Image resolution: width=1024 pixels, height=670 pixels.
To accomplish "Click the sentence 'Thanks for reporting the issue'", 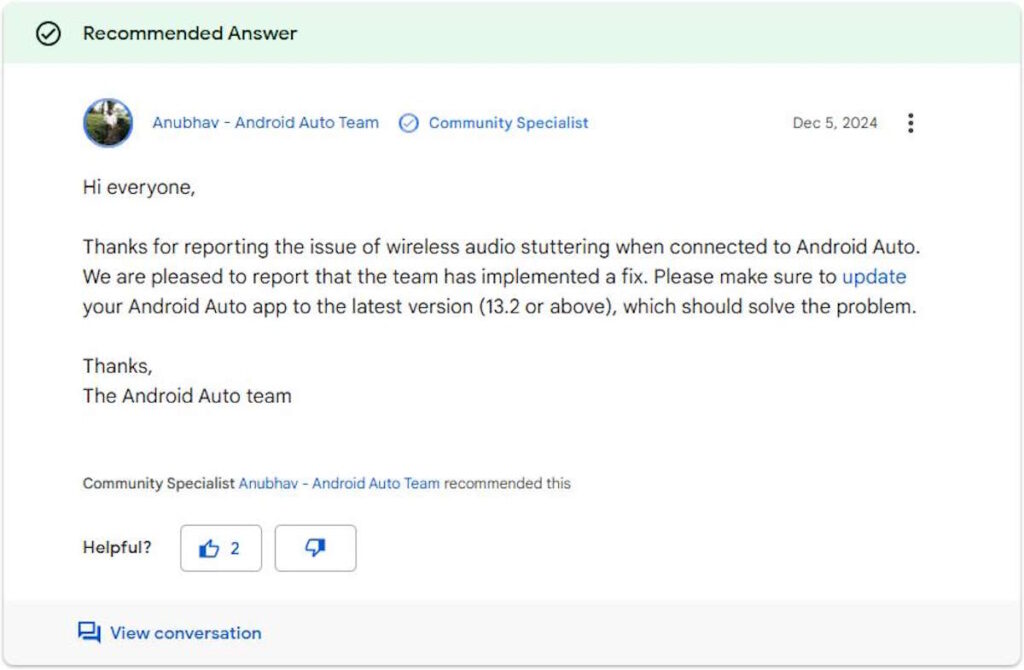I will [502, 247].
